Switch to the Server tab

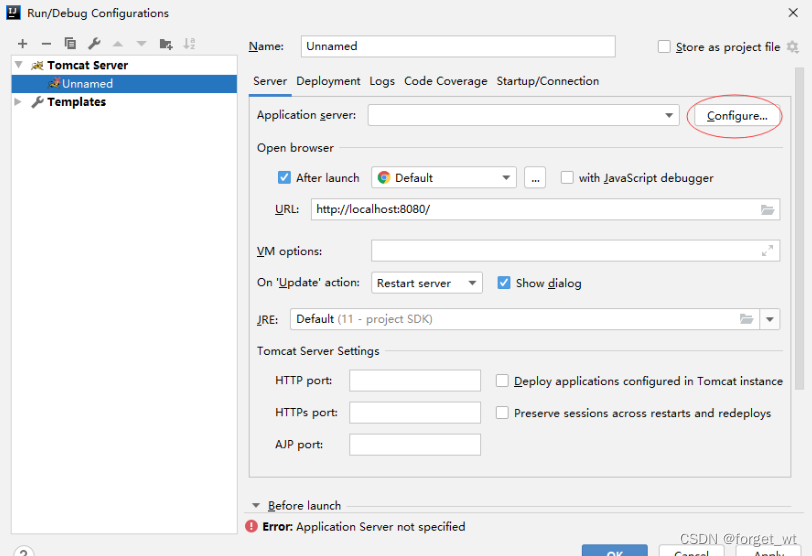[270, 81]
